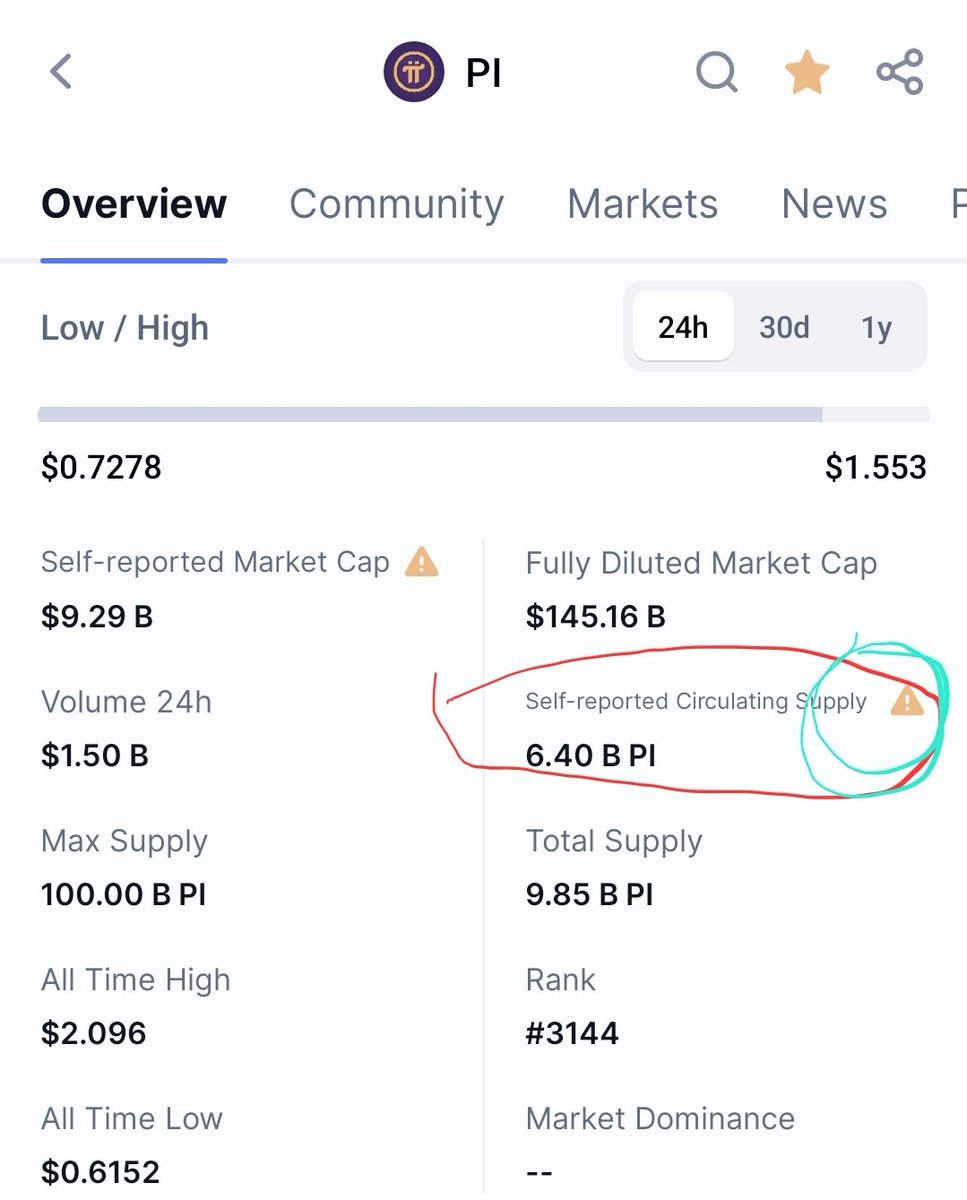Viewport: 967px width, 1200px height.
Task: Go to the News tab
Action: (x=834, y=204)
